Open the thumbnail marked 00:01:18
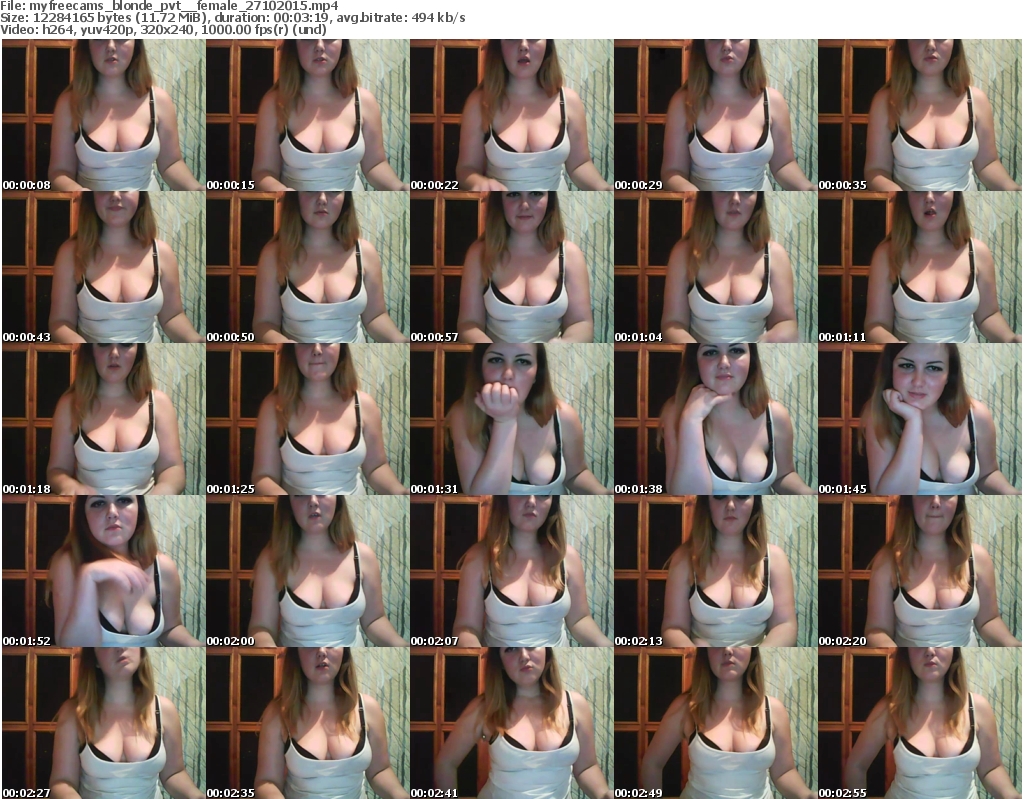Viewport: 1024px width, 799px height. (103, 419)
